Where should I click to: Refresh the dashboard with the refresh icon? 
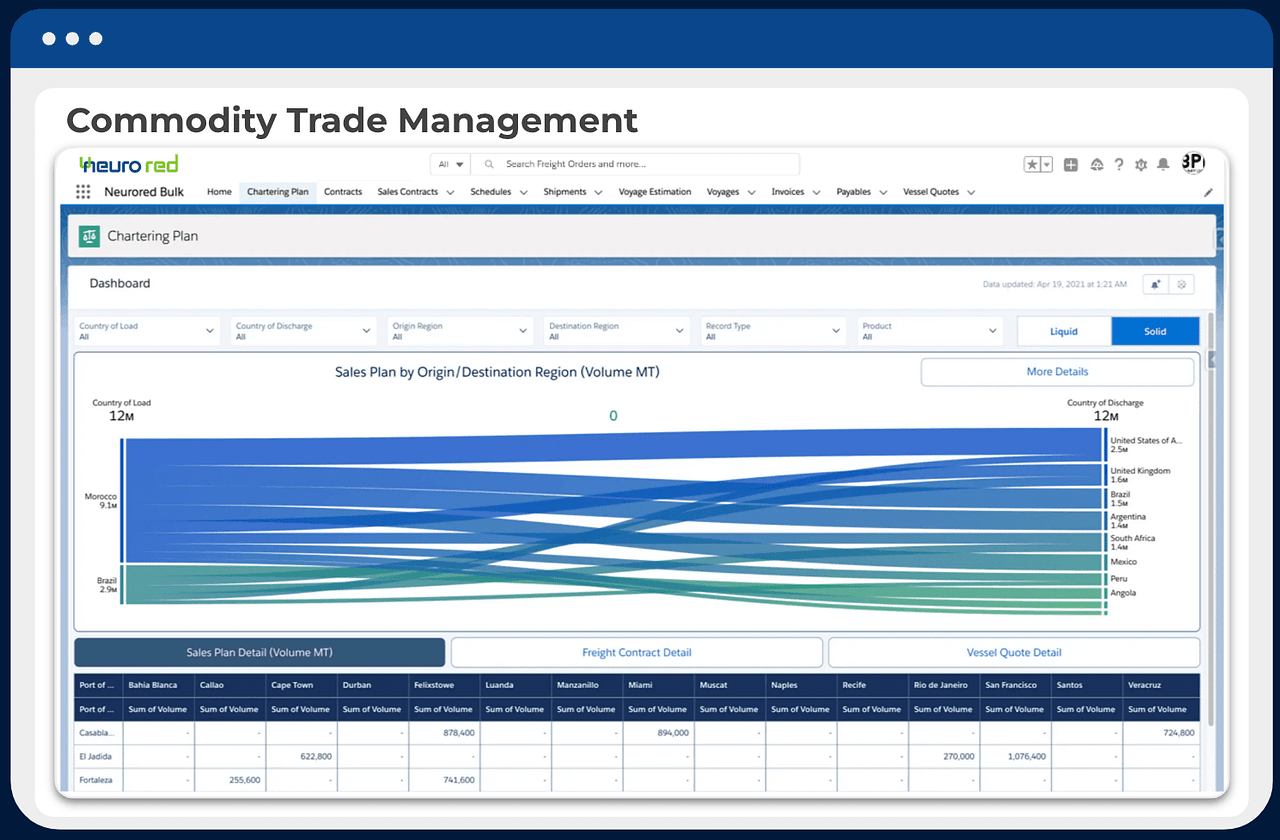pos(1183,284)
